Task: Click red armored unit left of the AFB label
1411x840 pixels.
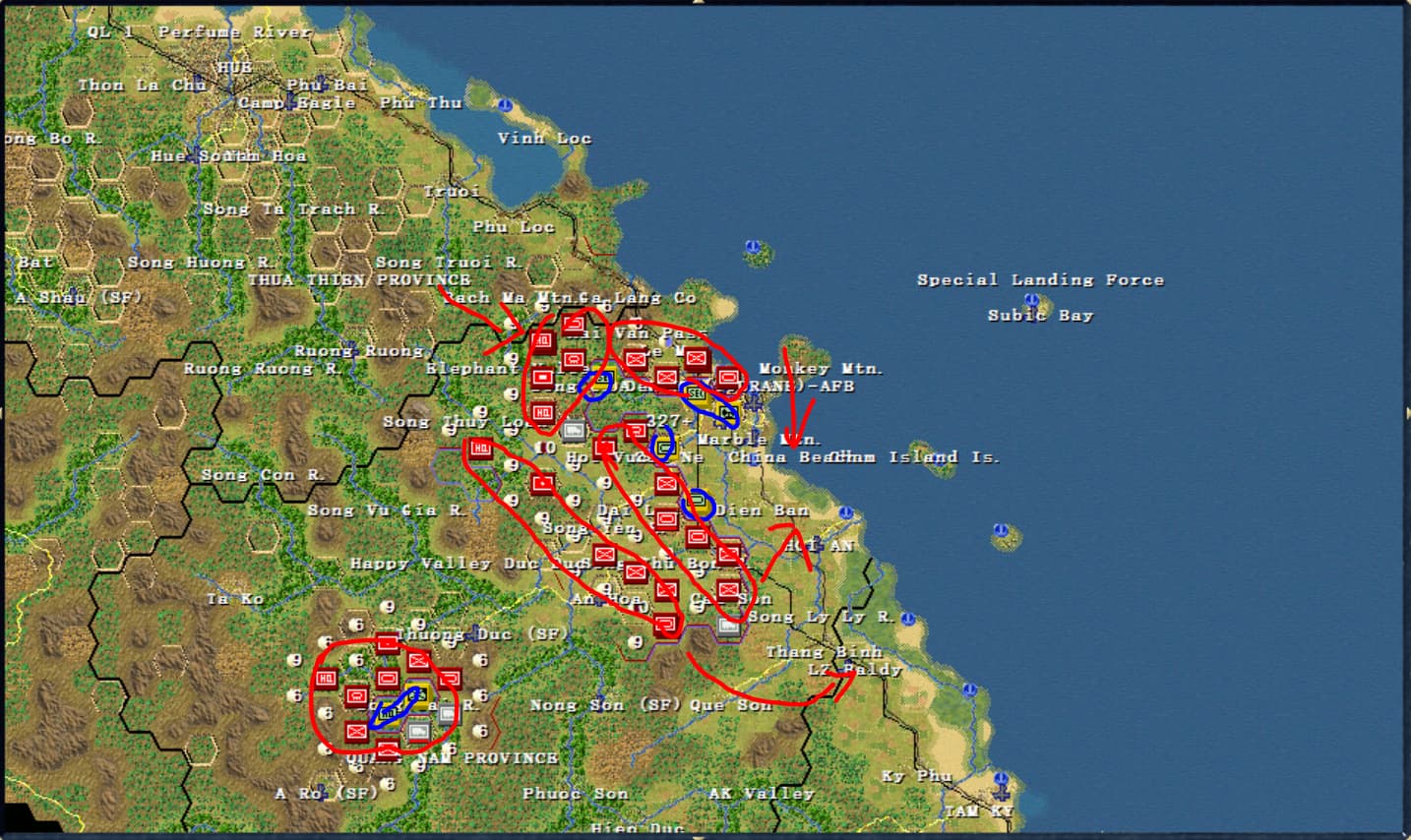Action: (728, 377)
